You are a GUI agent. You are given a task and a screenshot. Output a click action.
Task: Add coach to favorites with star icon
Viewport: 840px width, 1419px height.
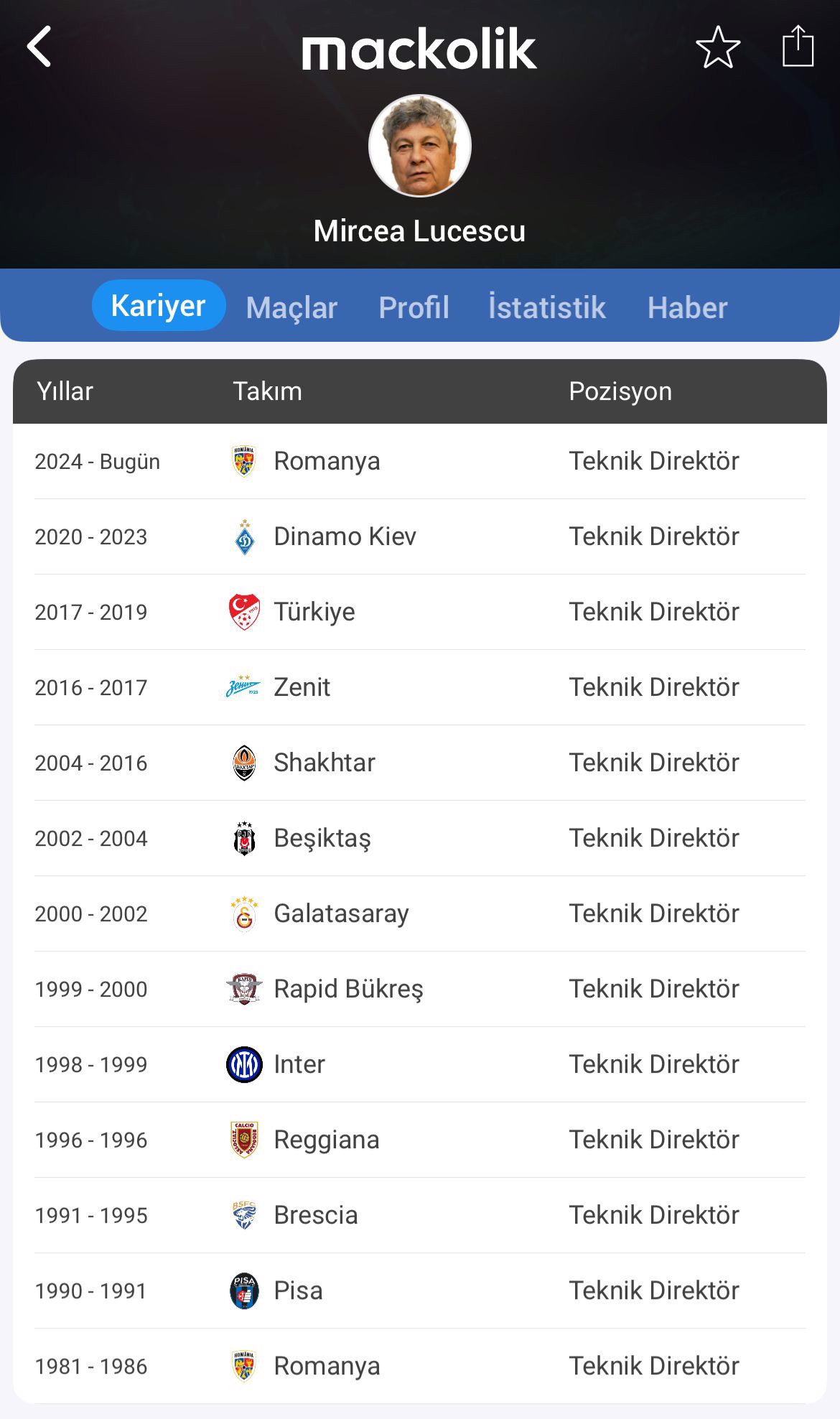coord(718,47)
